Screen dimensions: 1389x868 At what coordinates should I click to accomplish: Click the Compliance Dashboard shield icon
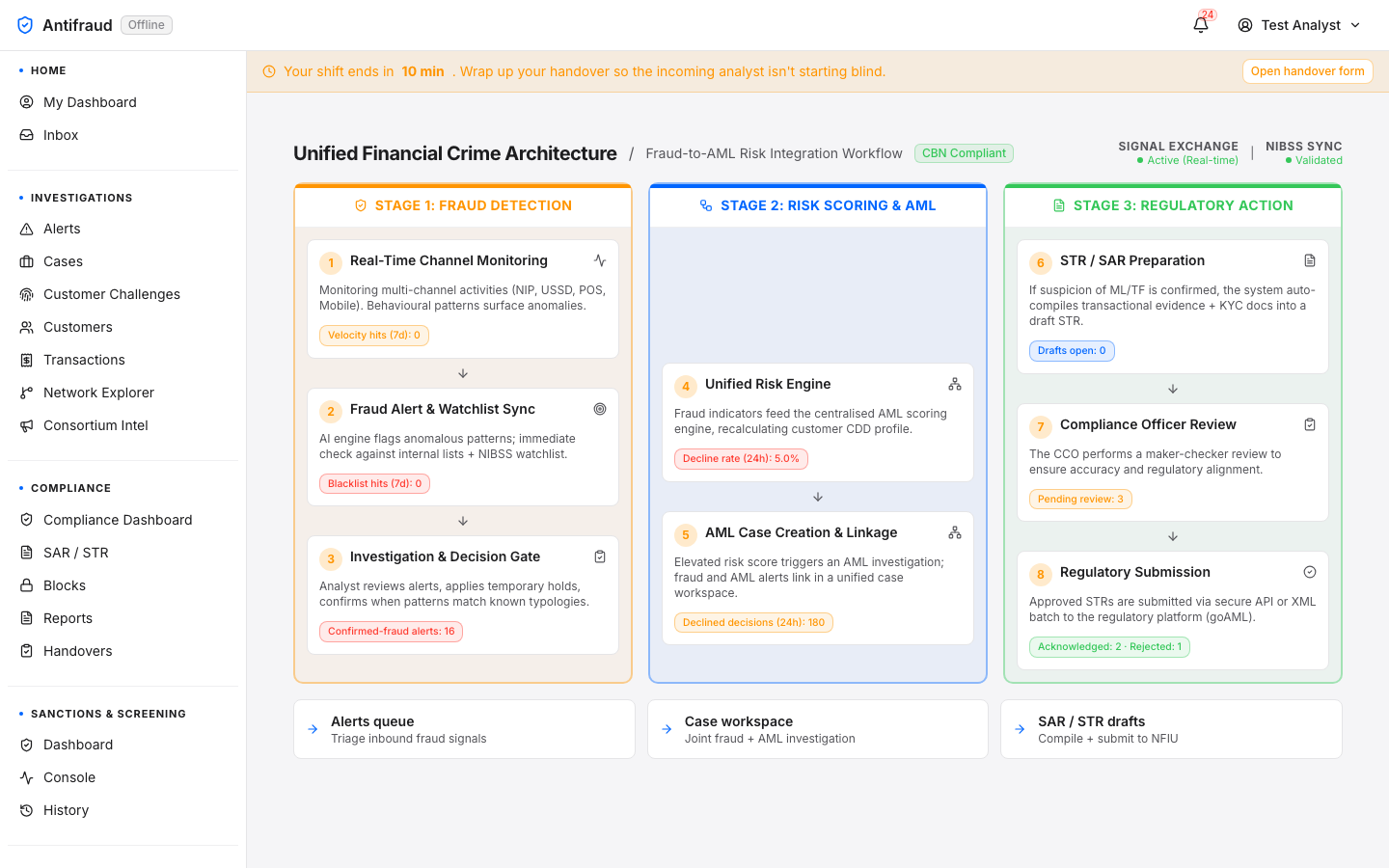click(27, 520)
